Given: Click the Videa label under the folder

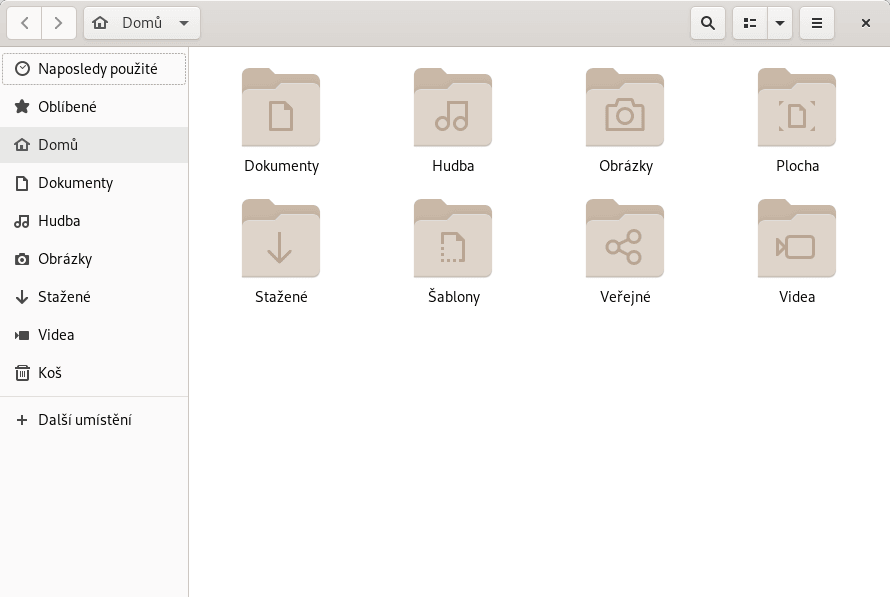Looking at the screenshot, I should tap(797, 297).
